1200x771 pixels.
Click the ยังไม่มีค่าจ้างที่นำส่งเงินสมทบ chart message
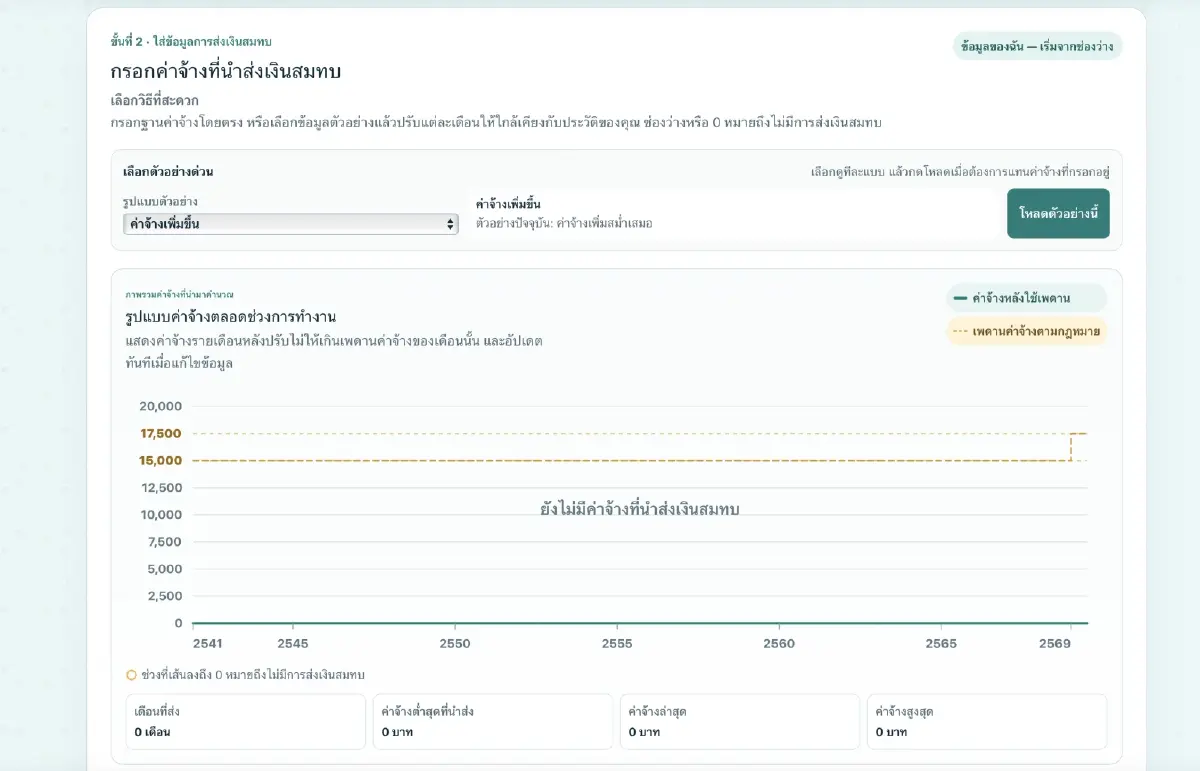point(640,509)
